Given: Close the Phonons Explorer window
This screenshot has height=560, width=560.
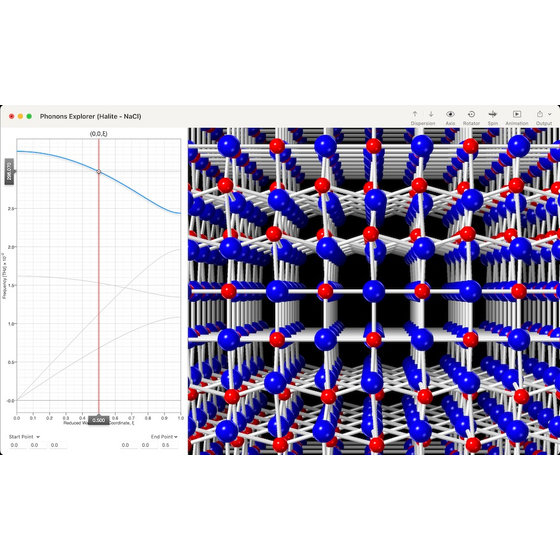Looking at the screenshot, I should pos(11,116).
